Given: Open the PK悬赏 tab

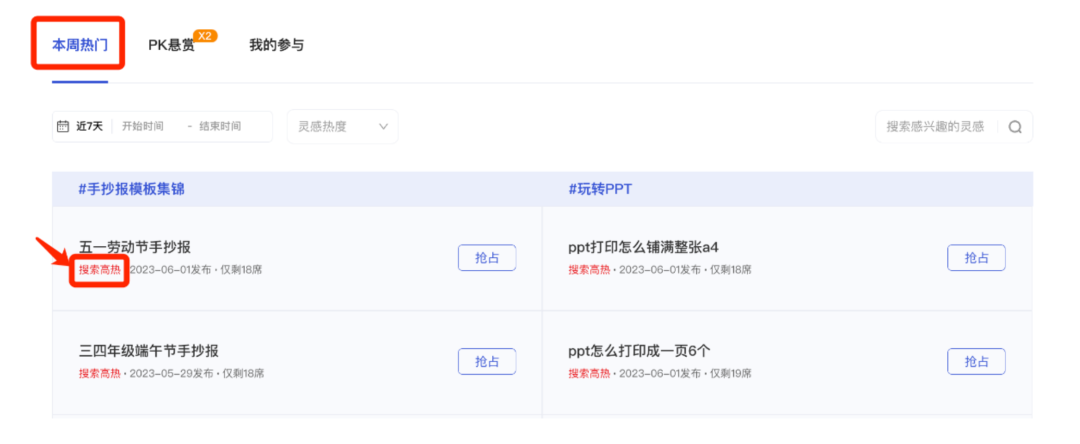Looking at the screenshot, I should tap(171, 45).
